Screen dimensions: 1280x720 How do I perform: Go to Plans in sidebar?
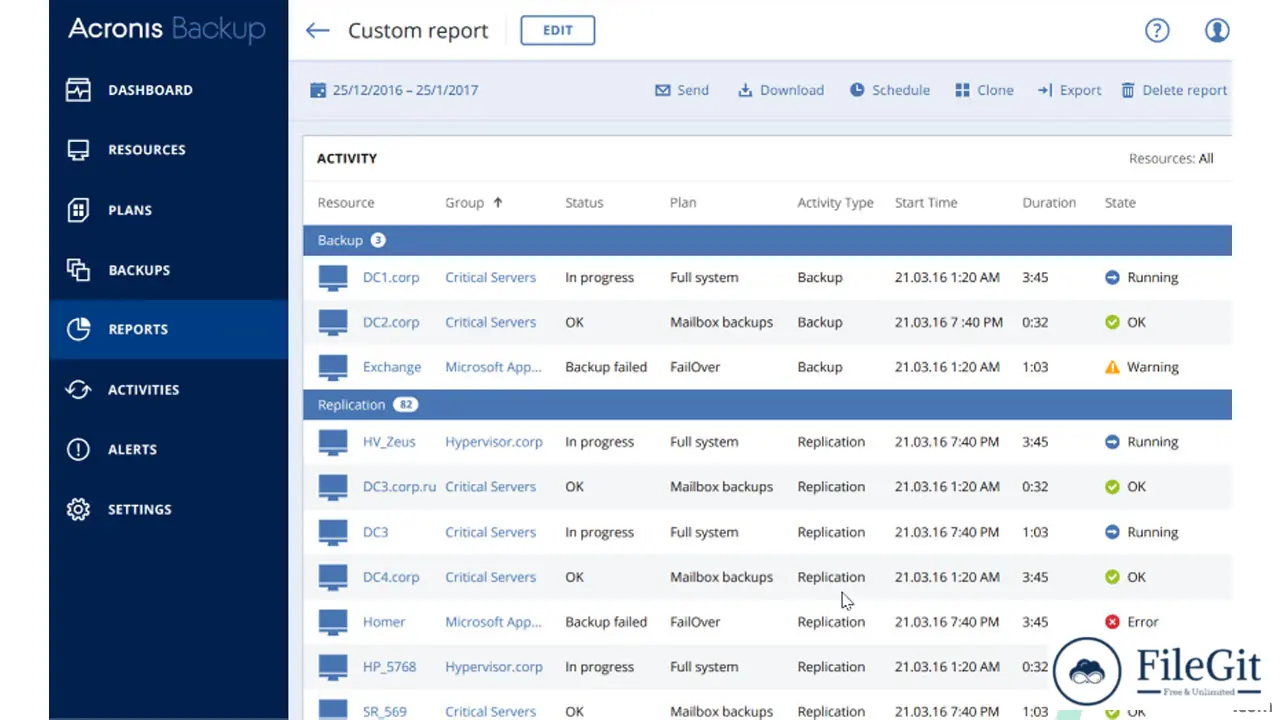(x=168, y=210)
